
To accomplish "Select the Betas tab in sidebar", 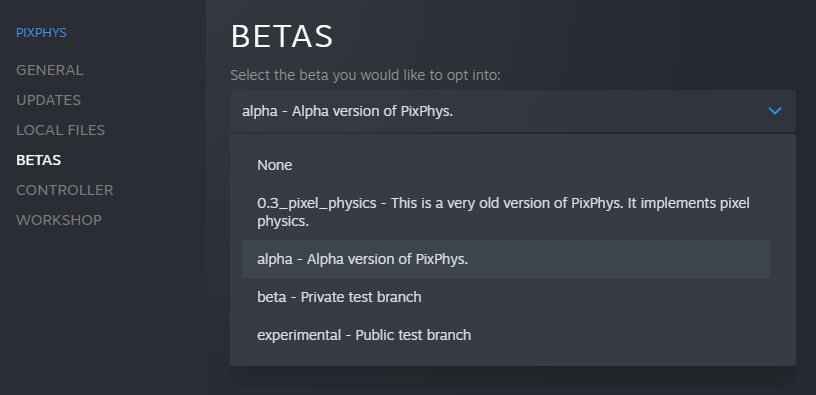I will coord(39,160).
